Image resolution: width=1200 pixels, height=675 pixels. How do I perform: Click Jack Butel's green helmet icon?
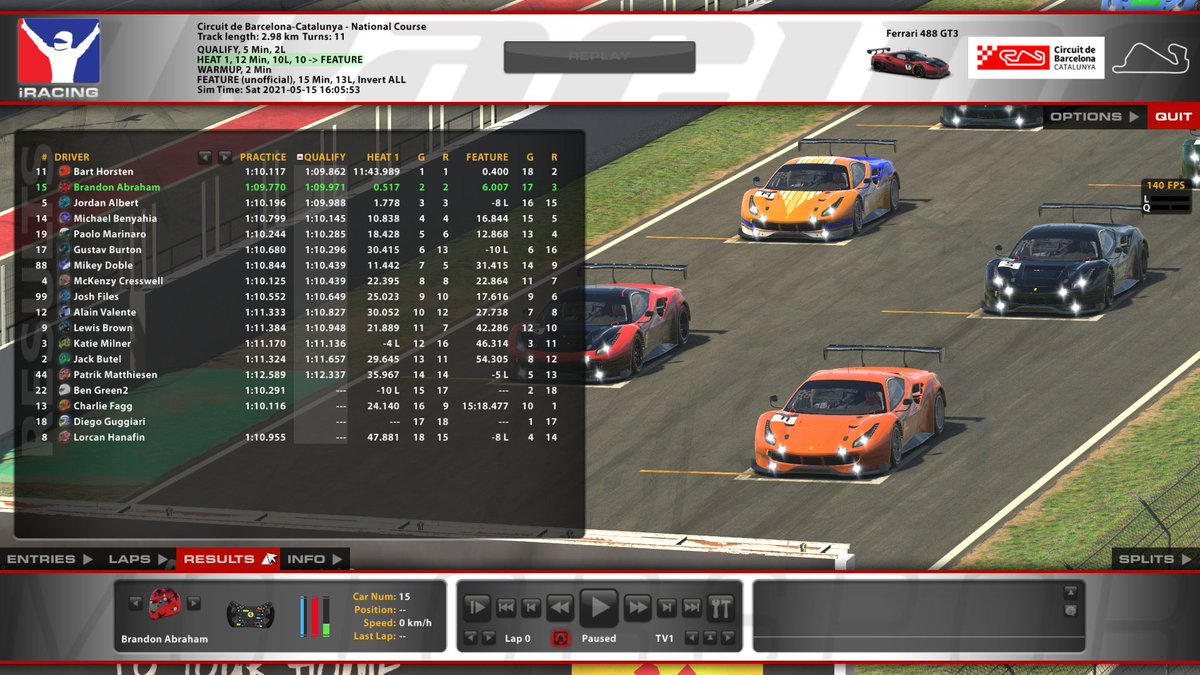tap(65, 359)
